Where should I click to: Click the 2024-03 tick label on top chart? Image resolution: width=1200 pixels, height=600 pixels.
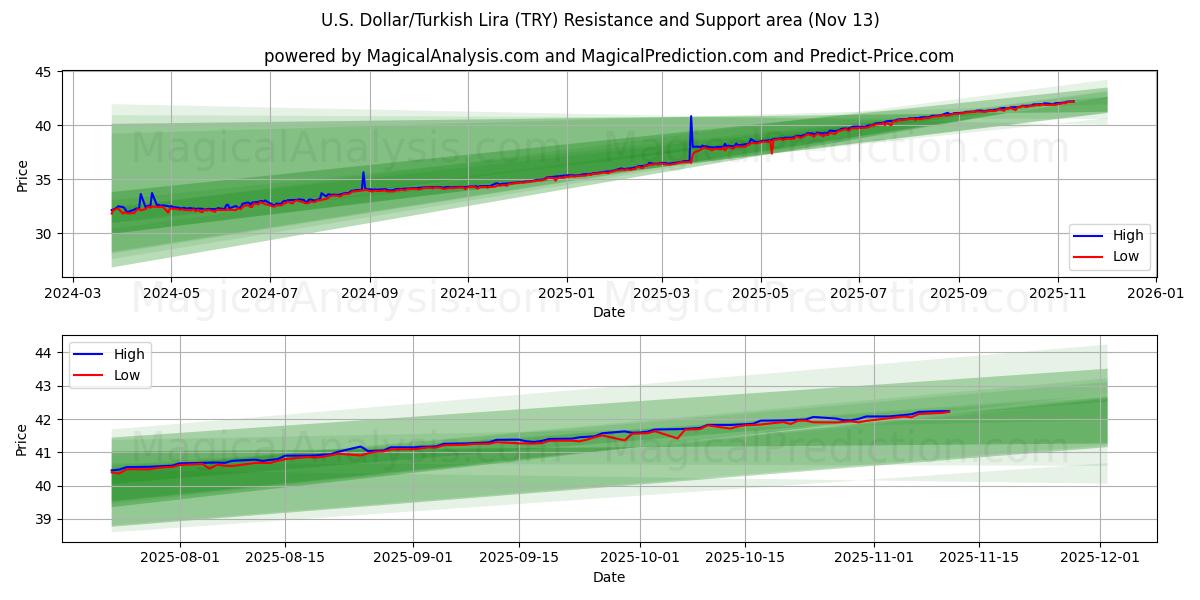pyautogui.click(x=72, y=295)
